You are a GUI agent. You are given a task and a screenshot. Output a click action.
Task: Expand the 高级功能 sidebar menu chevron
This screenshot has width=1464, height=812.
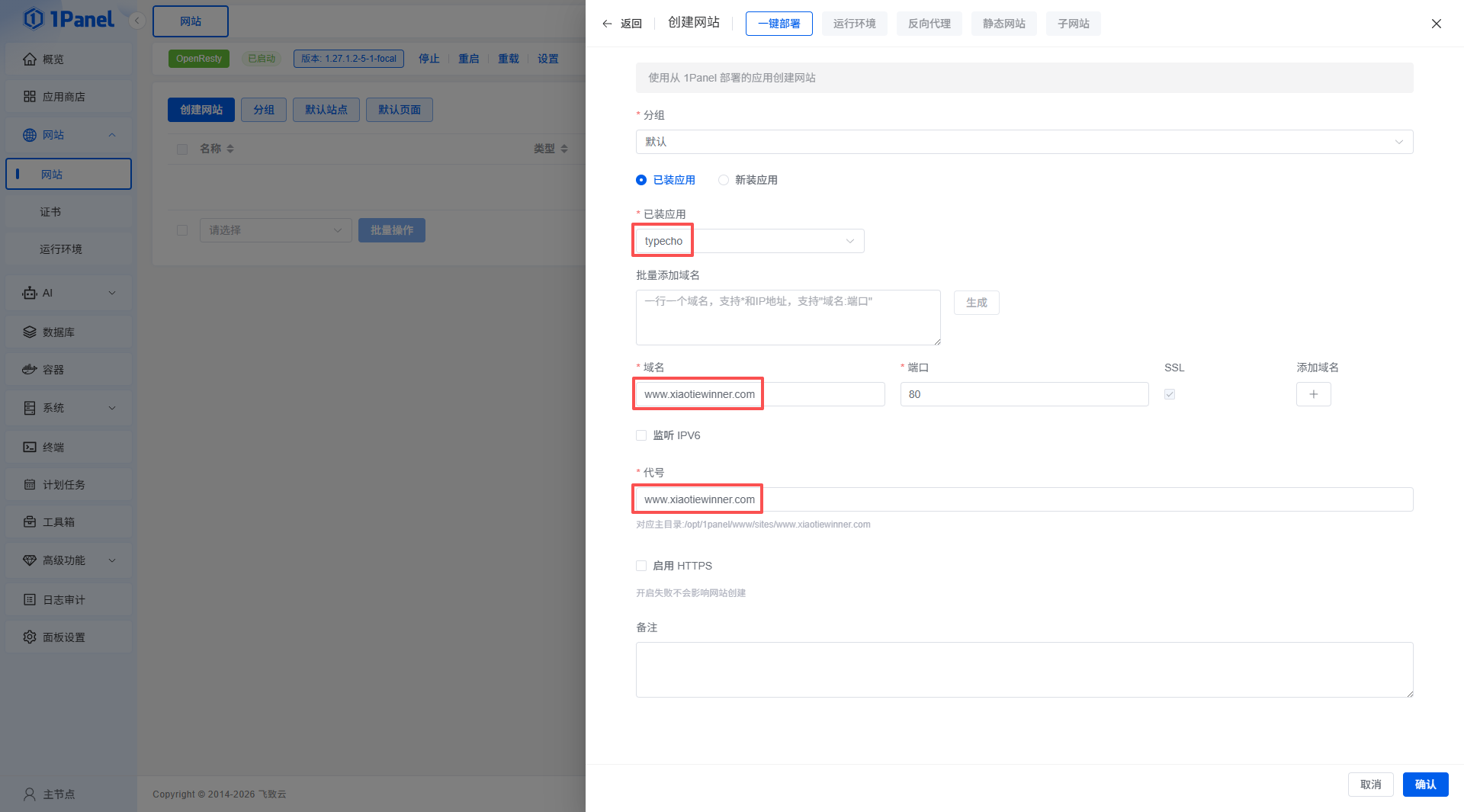112,560
